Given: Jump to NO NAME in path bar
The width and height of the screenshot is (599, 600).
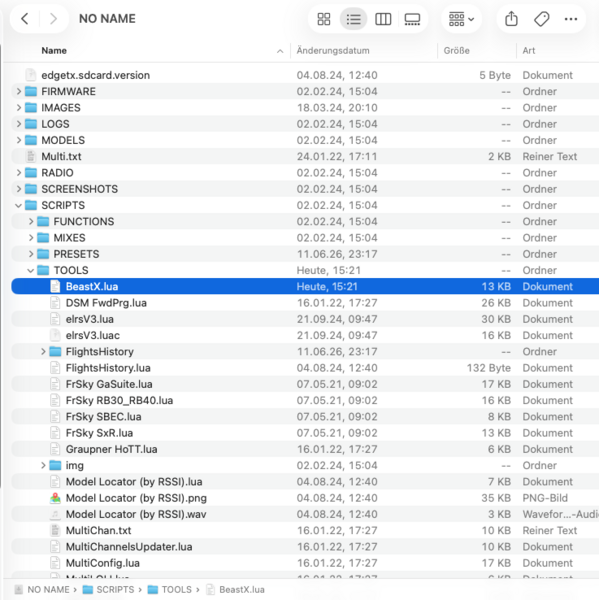Looking at the screenshot, I should 48,590.
